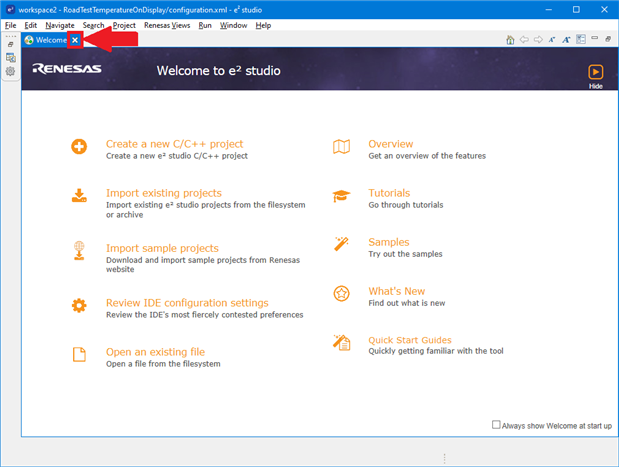Restore the minimized stack in left trim

pyautogui.click(x=11, y=44)
